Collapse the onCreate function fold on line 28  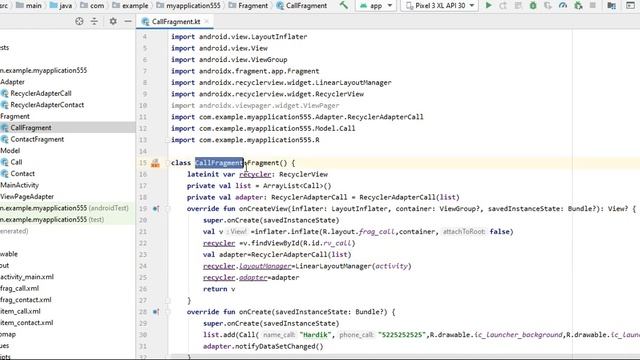167,312
